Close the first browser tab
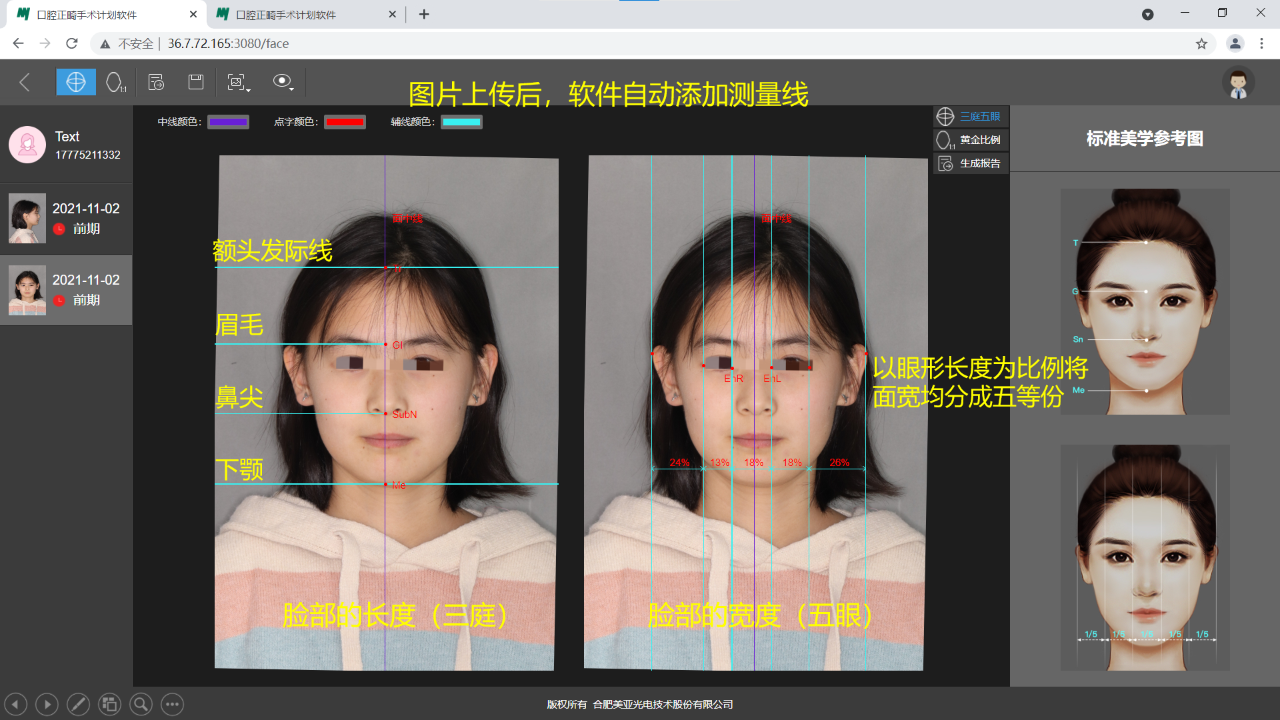Viewport: 1280px width, 720px height. (193, 15)
